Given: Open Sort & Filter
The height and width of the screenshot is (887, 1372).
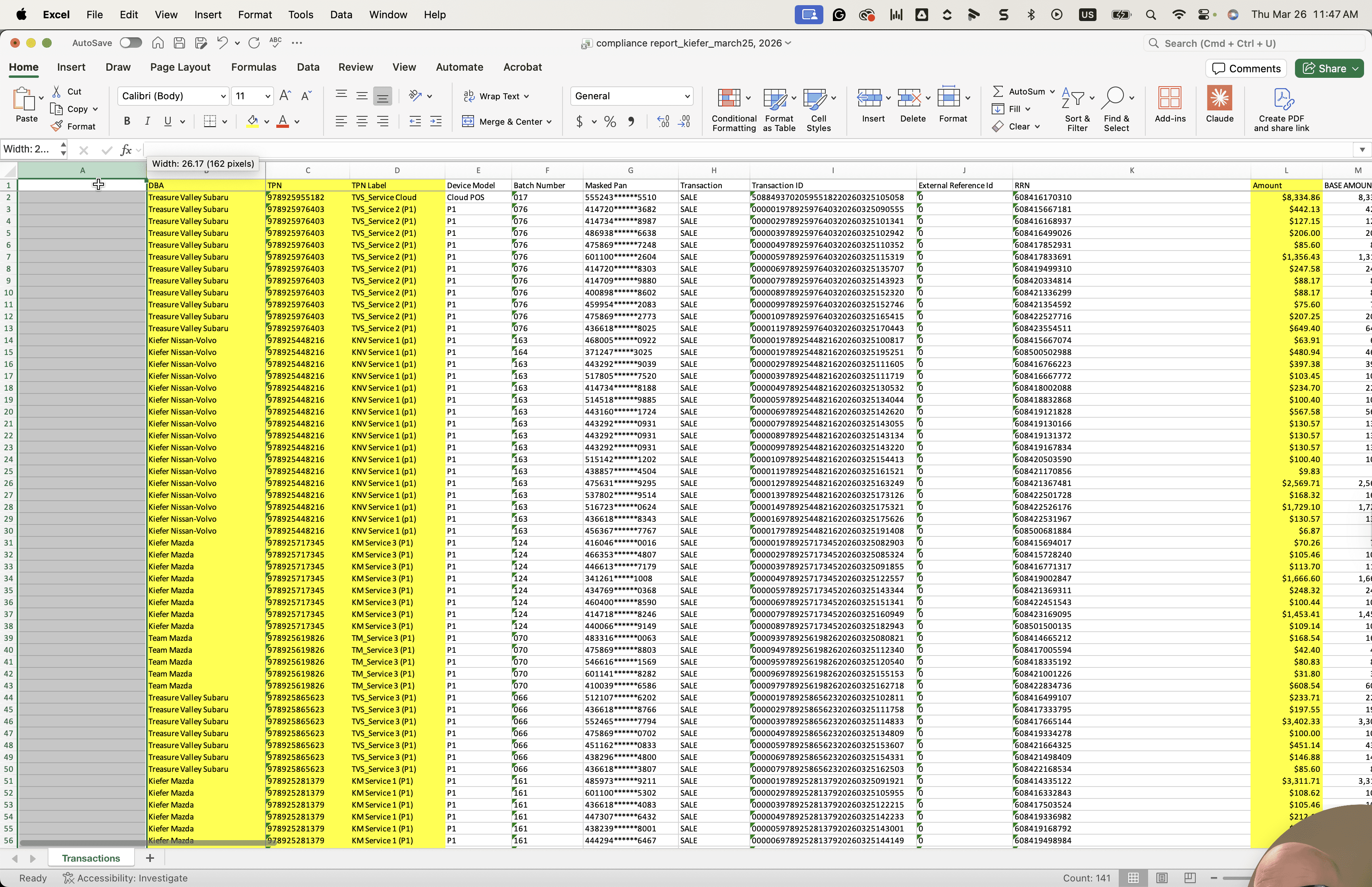Looking at the screenshot, I should click(1077, 110).
